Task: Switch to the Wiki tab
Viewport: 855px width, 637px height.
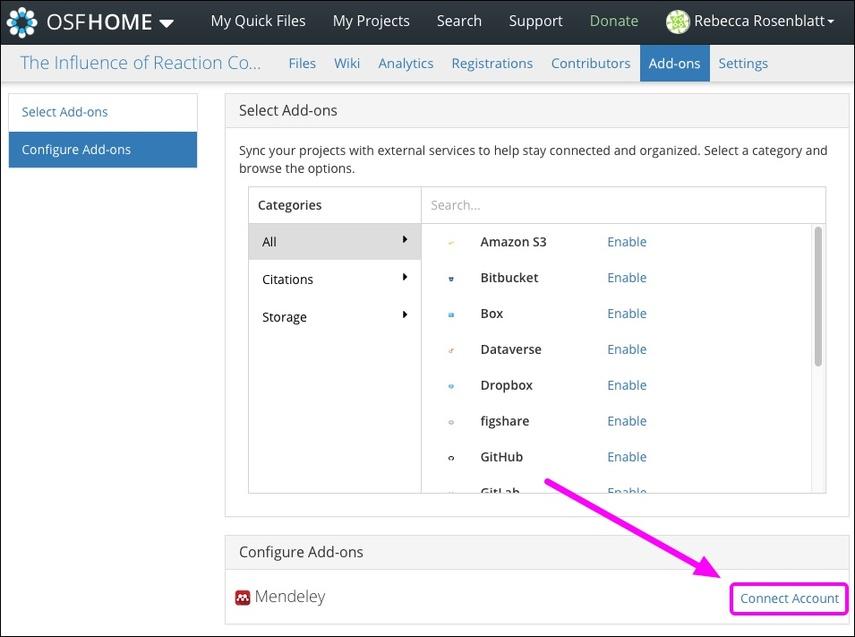Action: coord(347,63)
